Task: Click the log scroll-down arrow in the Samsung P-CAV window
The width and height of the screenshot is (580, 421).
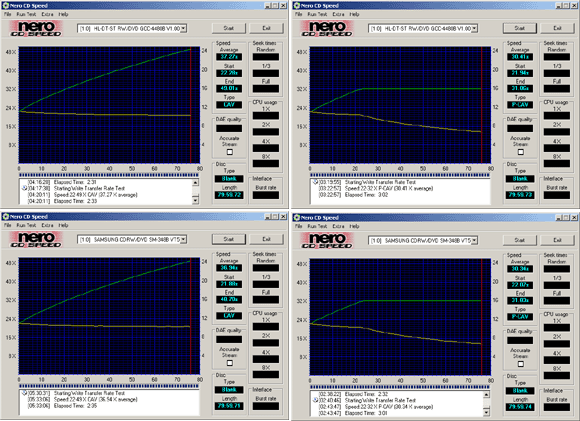Action: [x=487, y=412]
